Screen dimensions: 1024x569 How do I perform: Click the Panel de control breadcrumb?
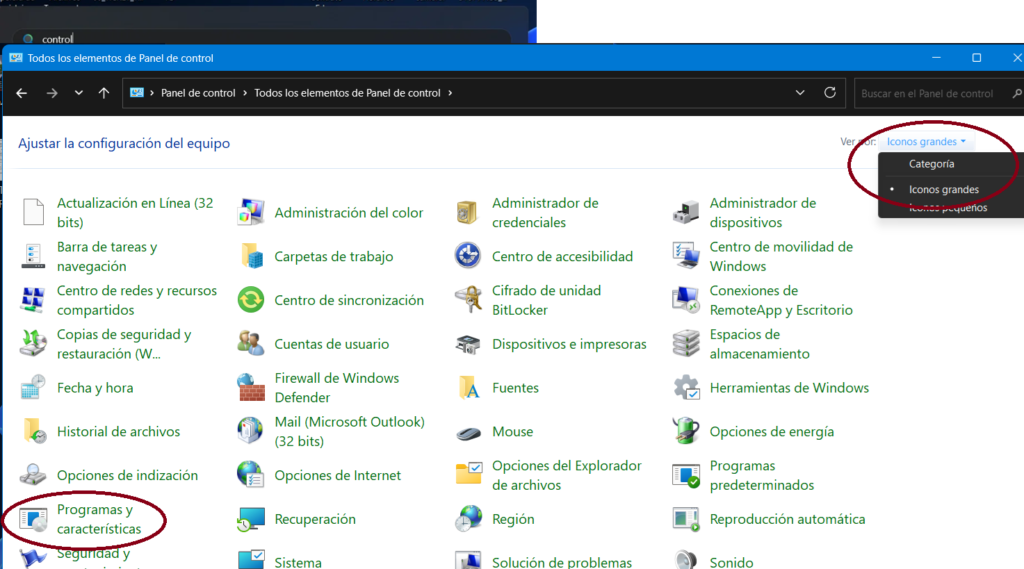point(198,93)
